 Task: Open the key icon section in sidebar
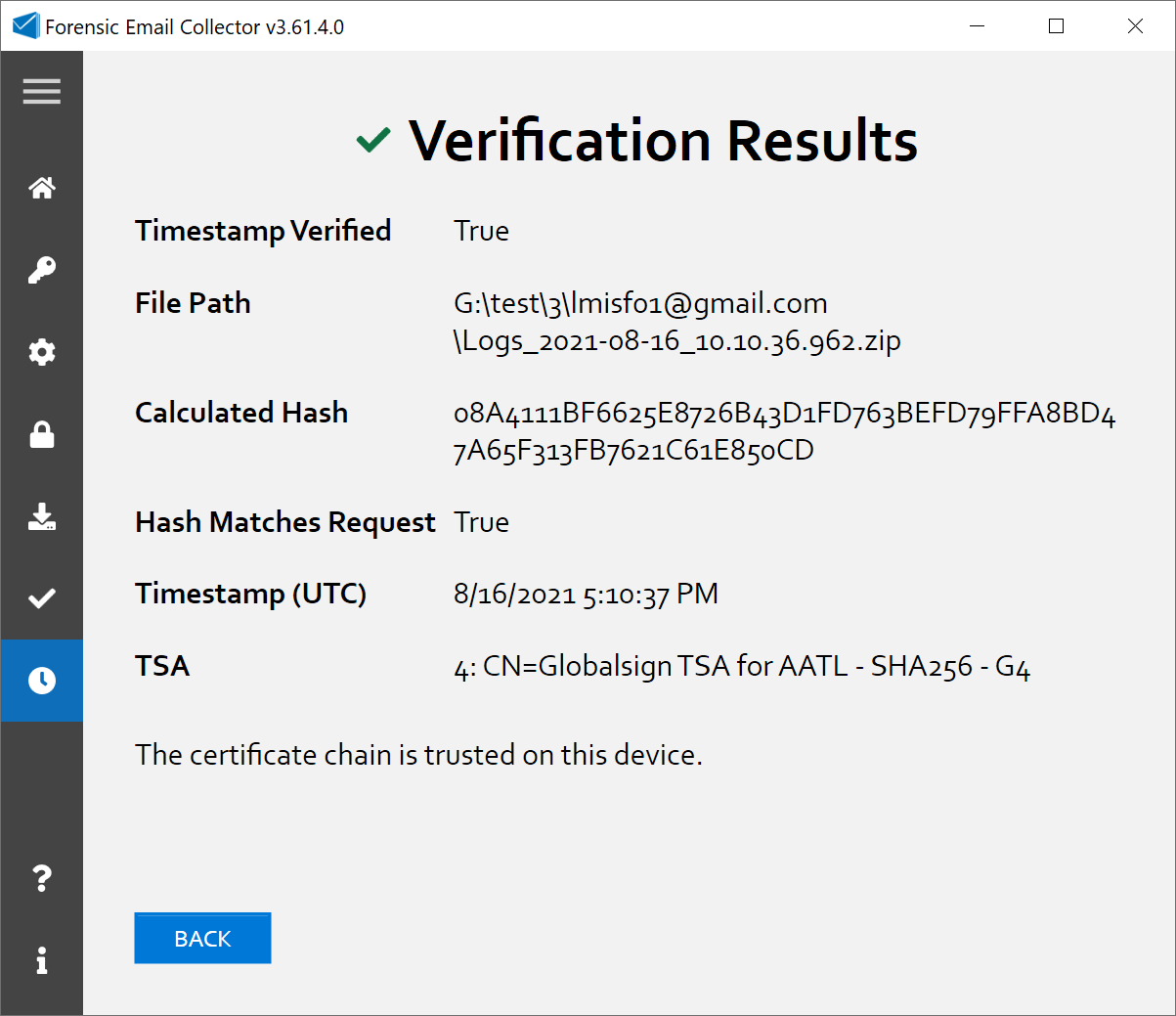(42, 270)
